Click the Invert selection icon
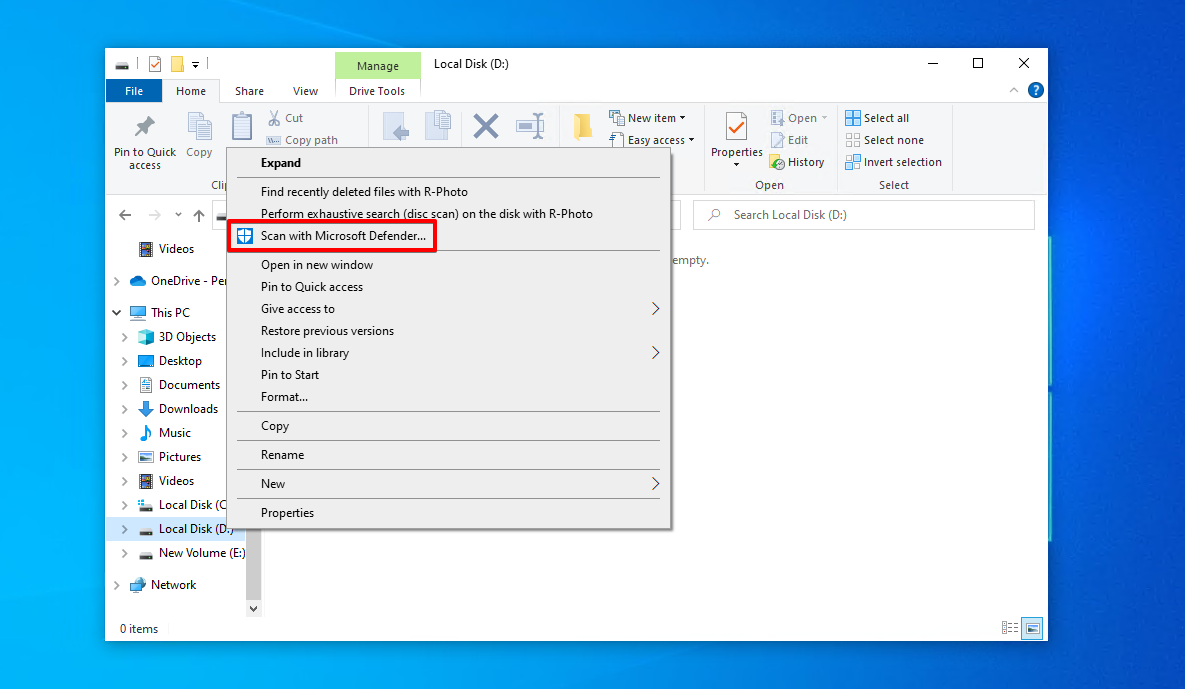The width and height of the screenshot is (1185, 689). [x=853, y=162]
